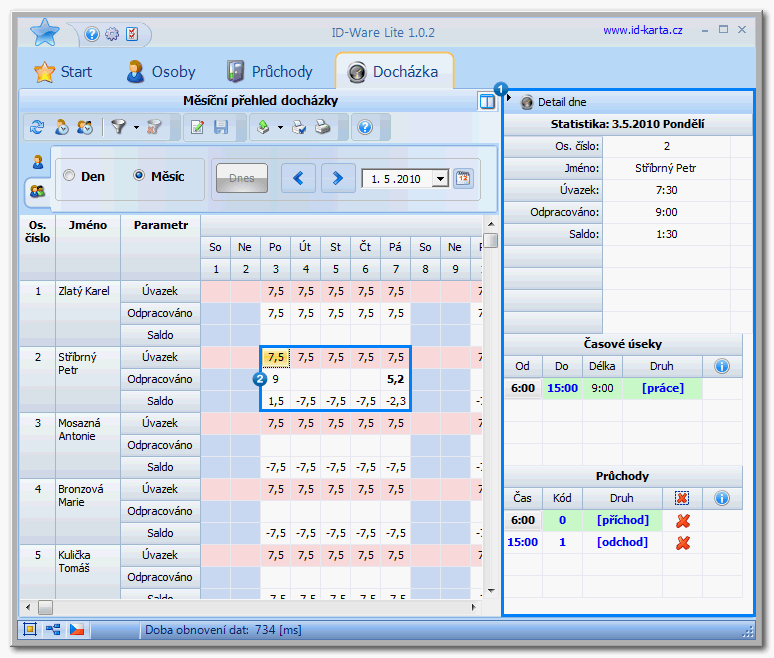Select highlighted 7,5 cell for Stříbrný Petr
The image size is (774, 658).
[x=275, y=357]
